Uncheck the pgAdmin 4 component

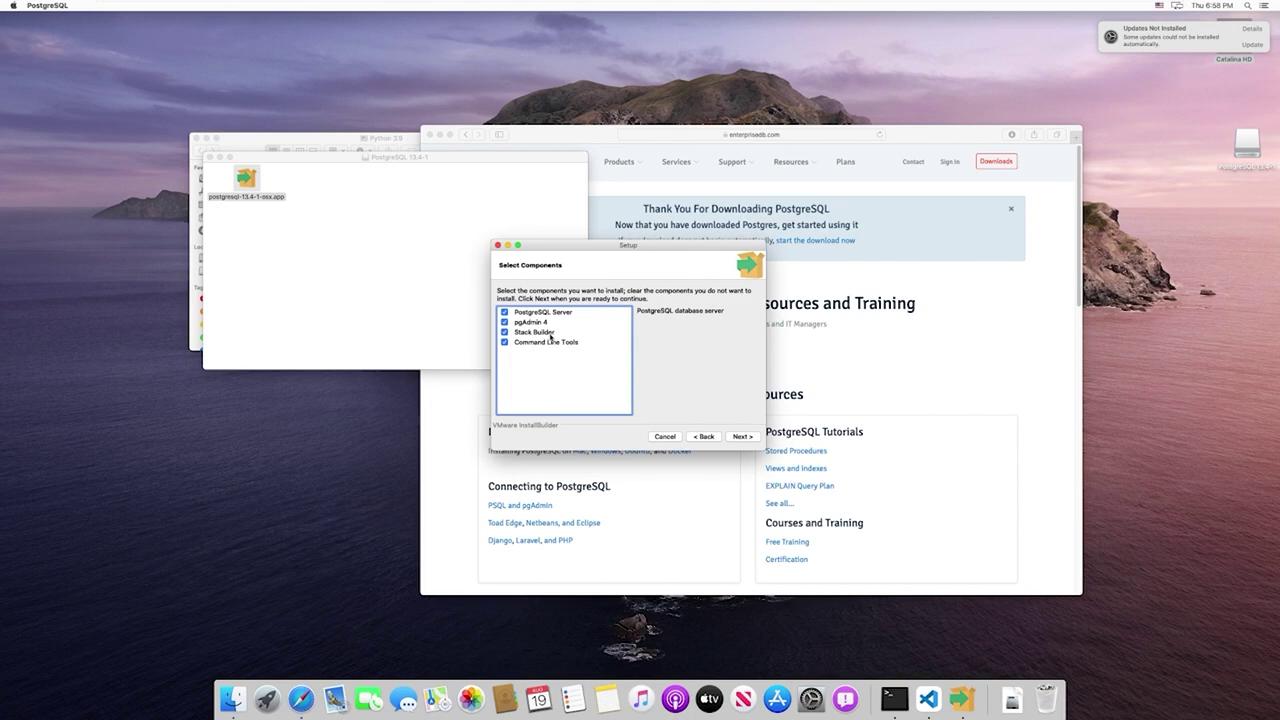coord(504,322)
